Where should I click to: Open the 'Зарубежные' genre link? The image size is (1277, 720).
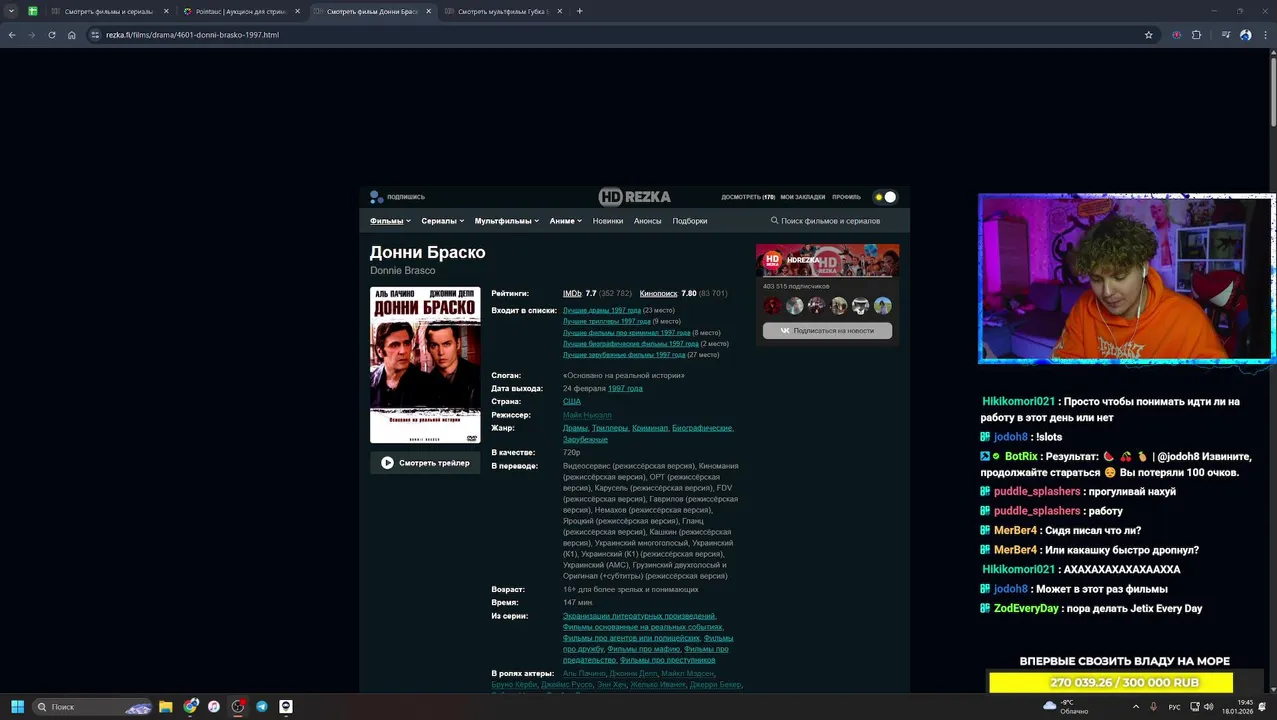click(585, 439)
